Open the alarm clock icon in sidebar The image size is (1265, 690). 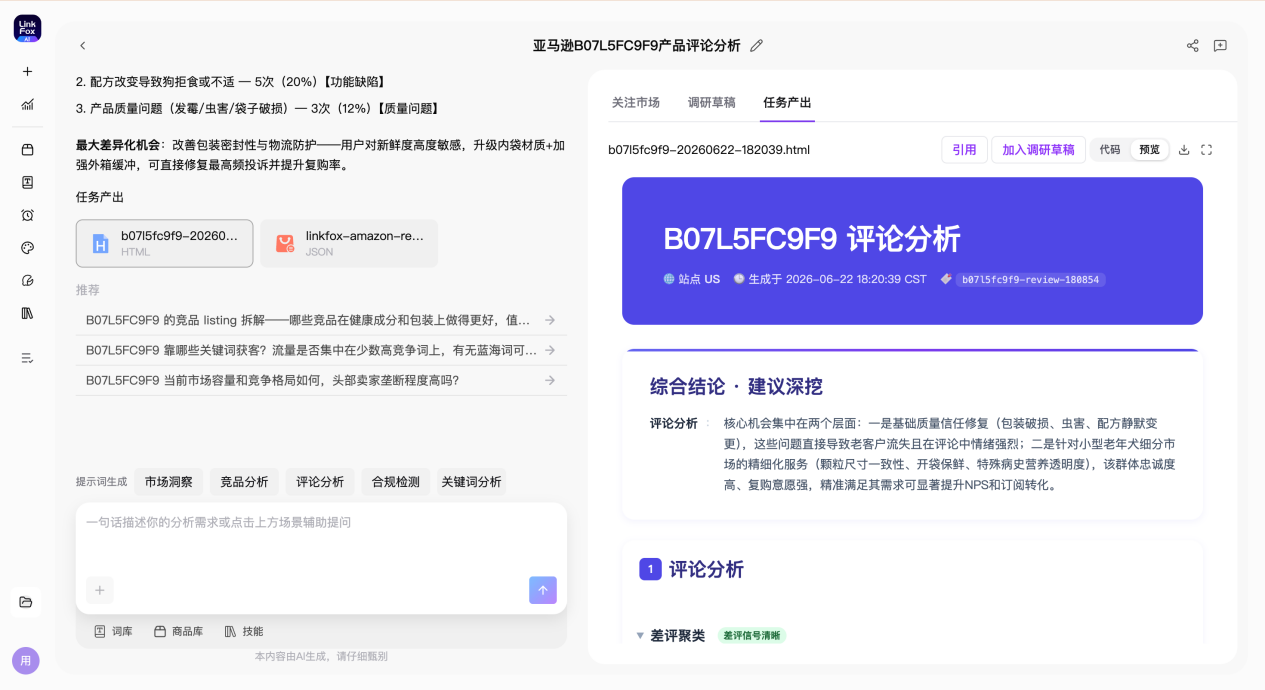(x=27, y=215)
